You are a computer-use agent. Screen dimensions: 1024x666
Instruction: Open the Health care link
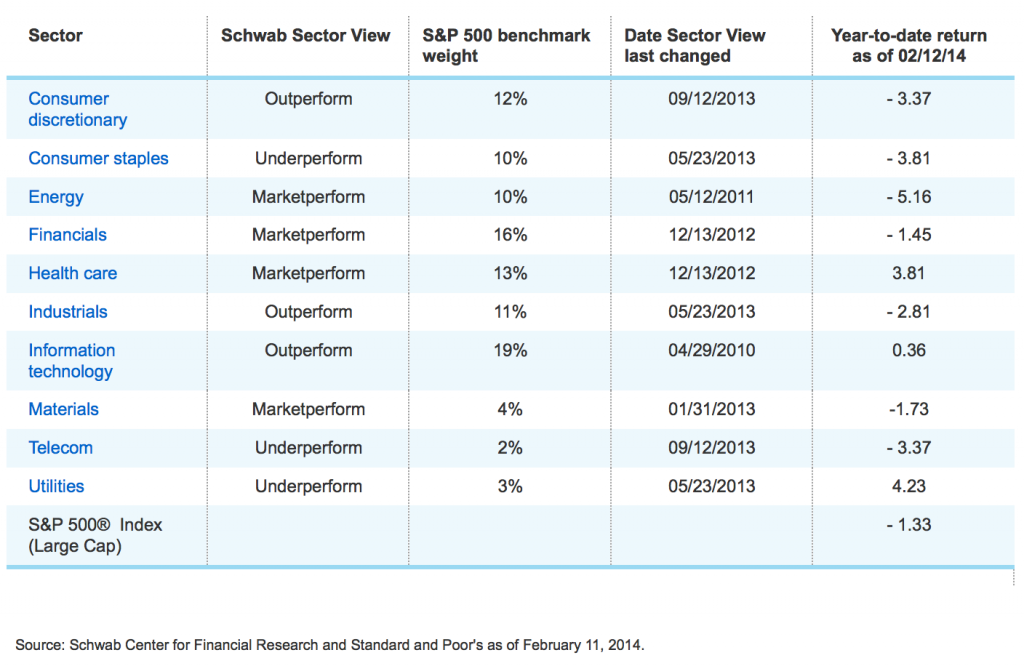72,273
